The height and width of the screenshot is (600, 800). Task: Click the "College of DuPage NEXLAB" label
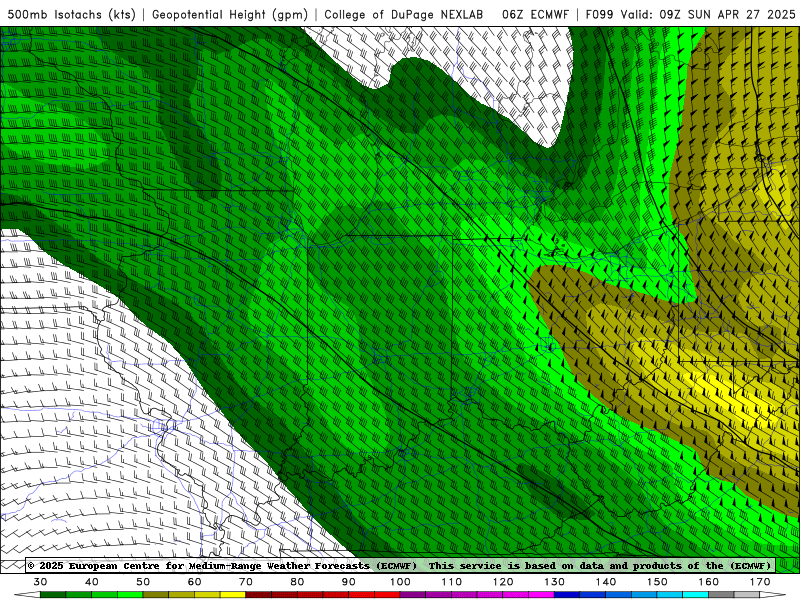coord(404,14)
